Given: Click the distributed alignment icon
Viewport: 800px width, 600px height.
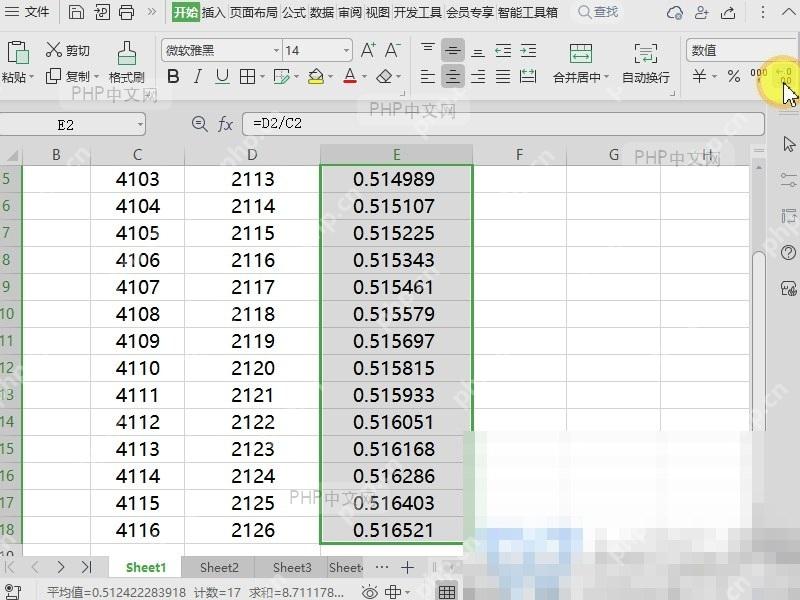Looking at the screenshot, I should 528,77.
